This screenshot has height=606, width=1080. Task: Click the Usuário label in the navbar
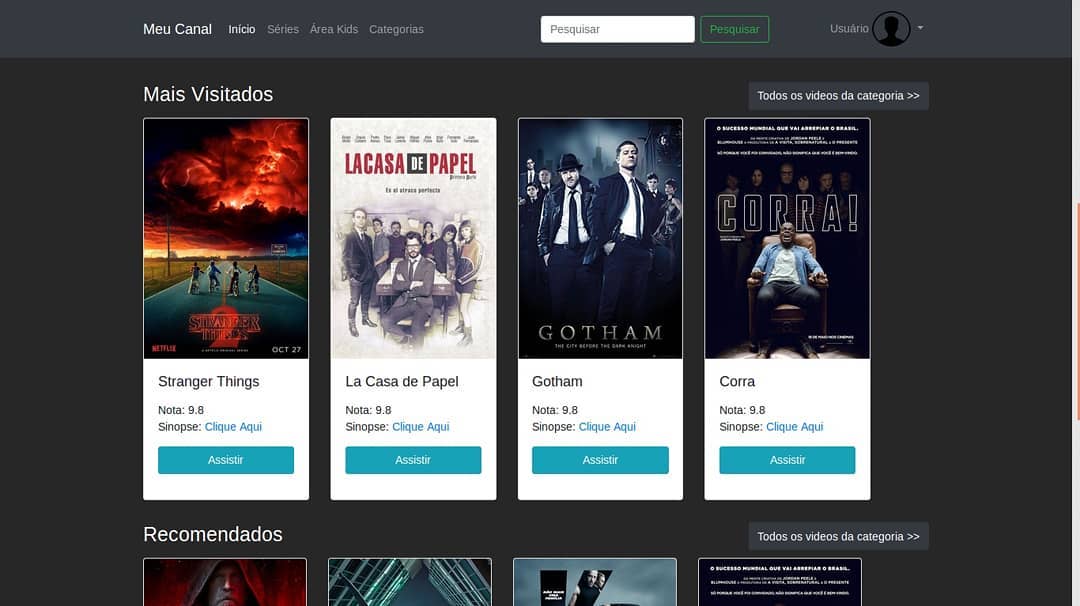tap(849, 28)
